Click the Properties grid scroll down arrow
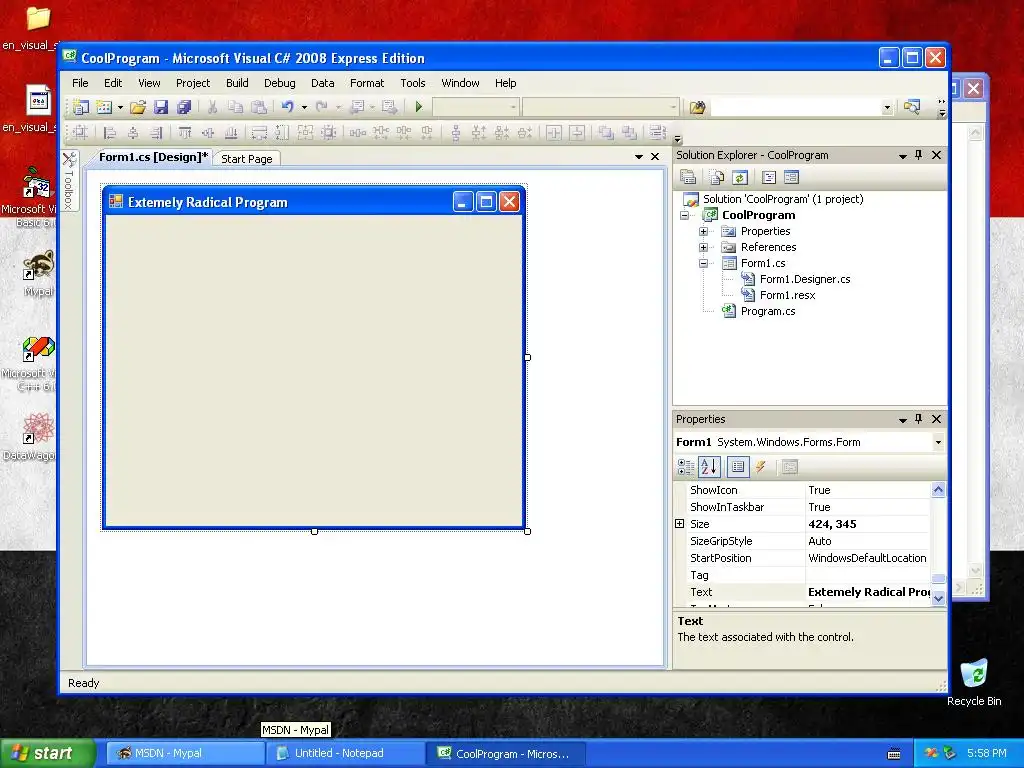 [x=938, y=598]
